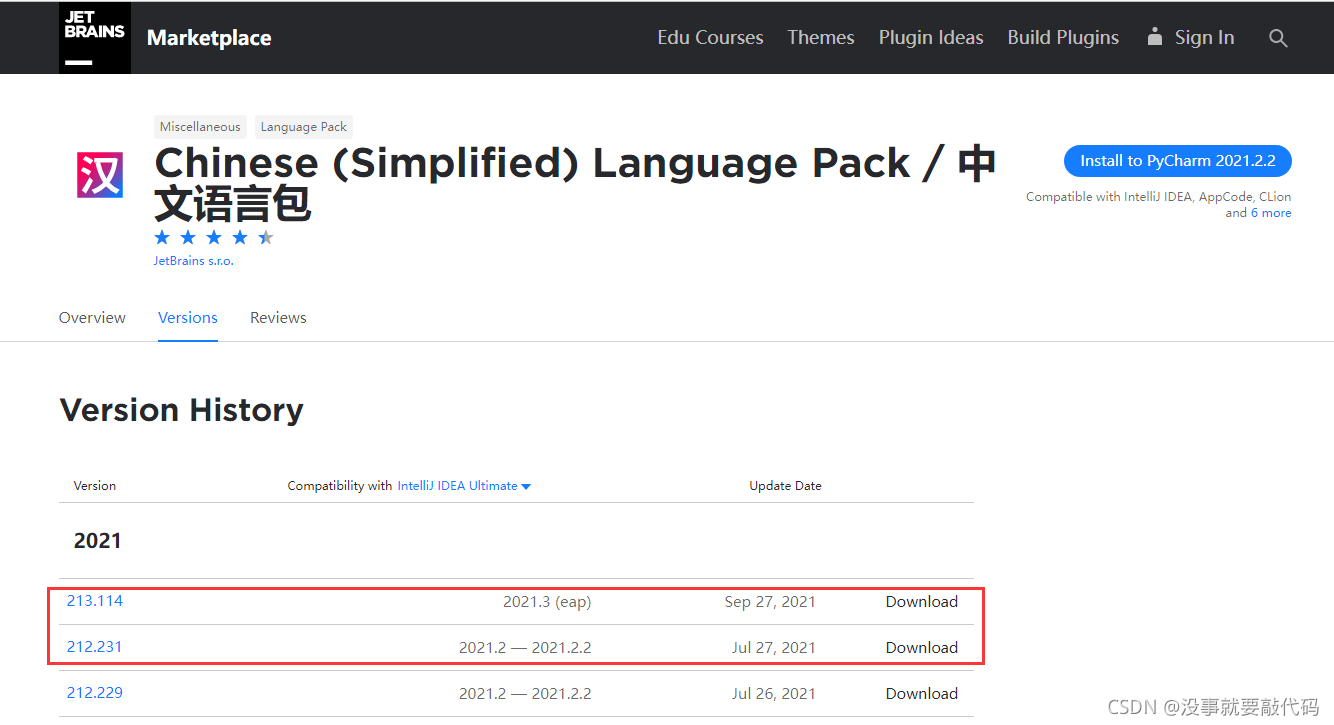The width and height of the screenshot is (1334, 725).
Task: Select the Miscellaneous tag
Action: click(x=200, y=127)
